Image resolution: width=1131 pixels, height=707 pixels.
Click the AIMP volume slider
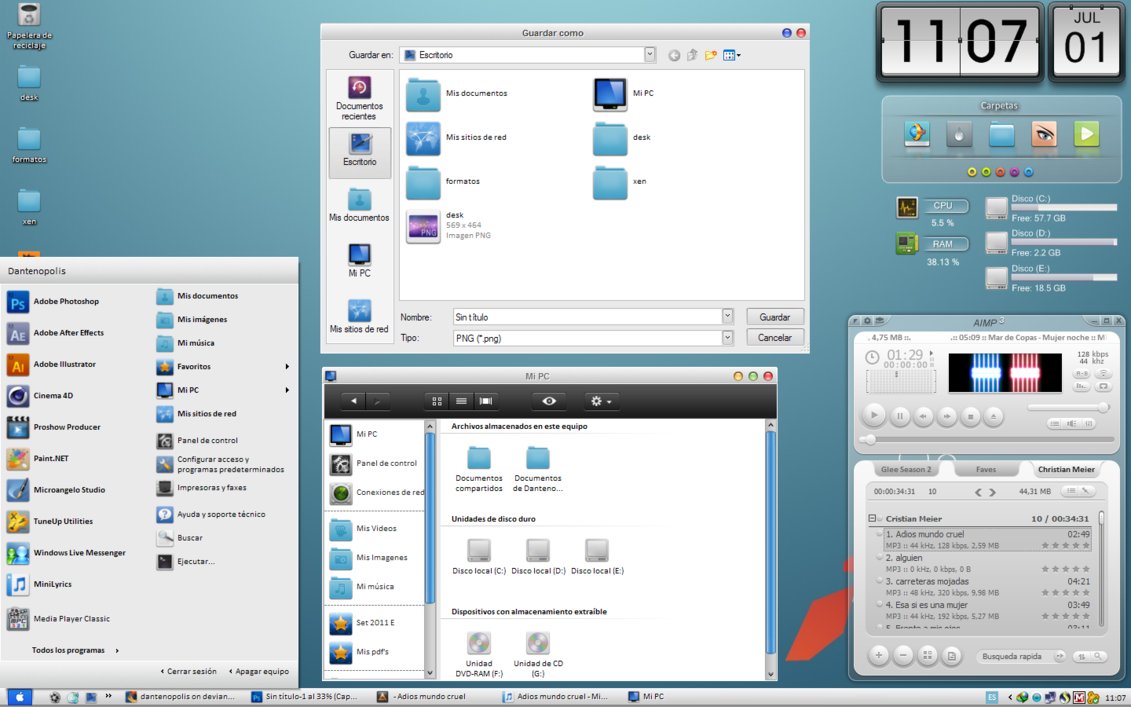tap(1068, 407)
